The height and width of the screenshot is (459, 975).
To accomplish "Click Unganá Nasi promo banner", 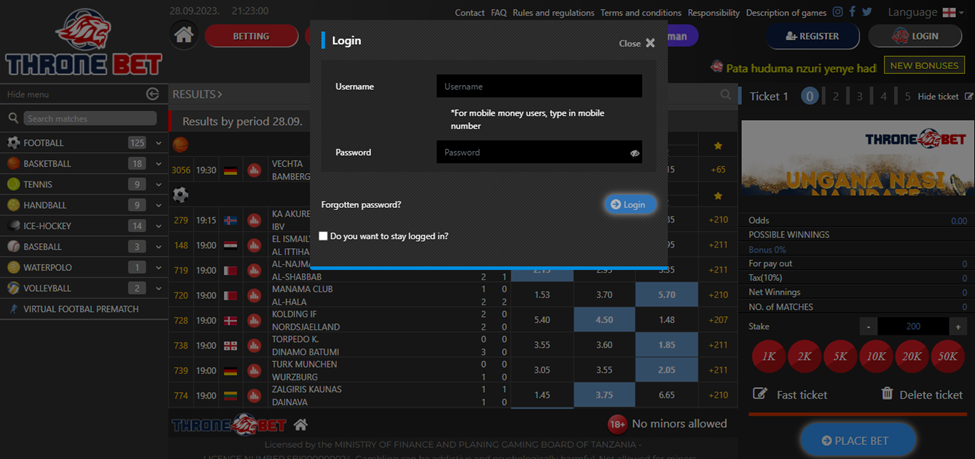I will coord(857,158).
